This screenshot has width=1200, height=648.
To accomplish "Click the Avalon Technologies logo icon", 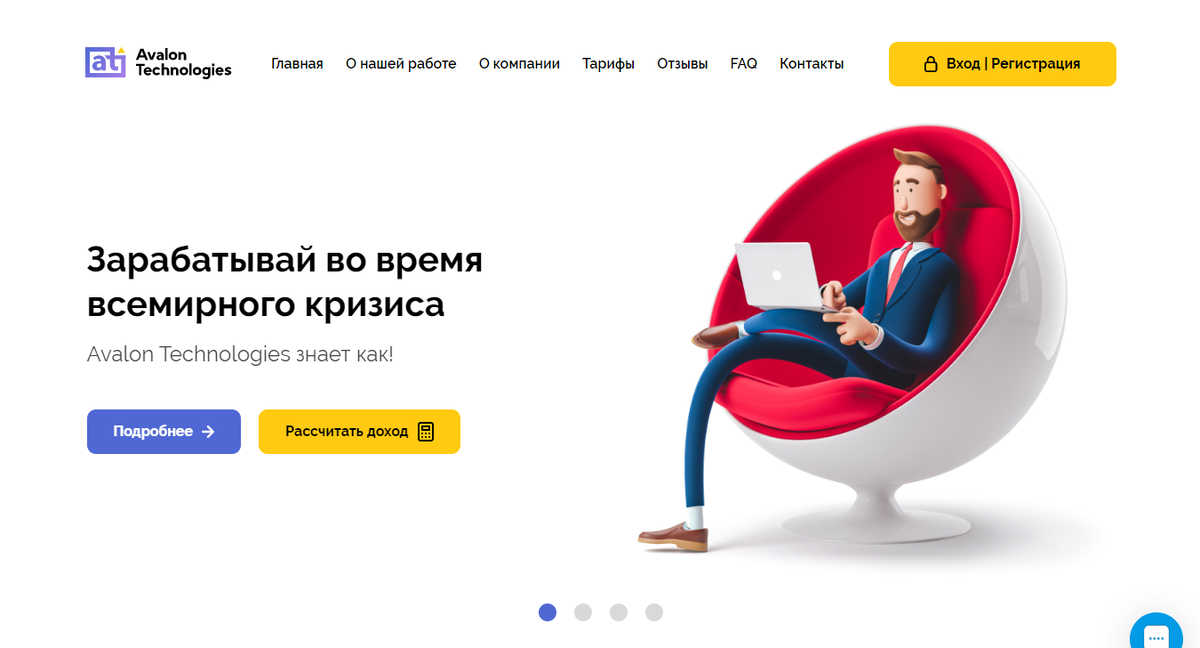I will coord(105,62).
